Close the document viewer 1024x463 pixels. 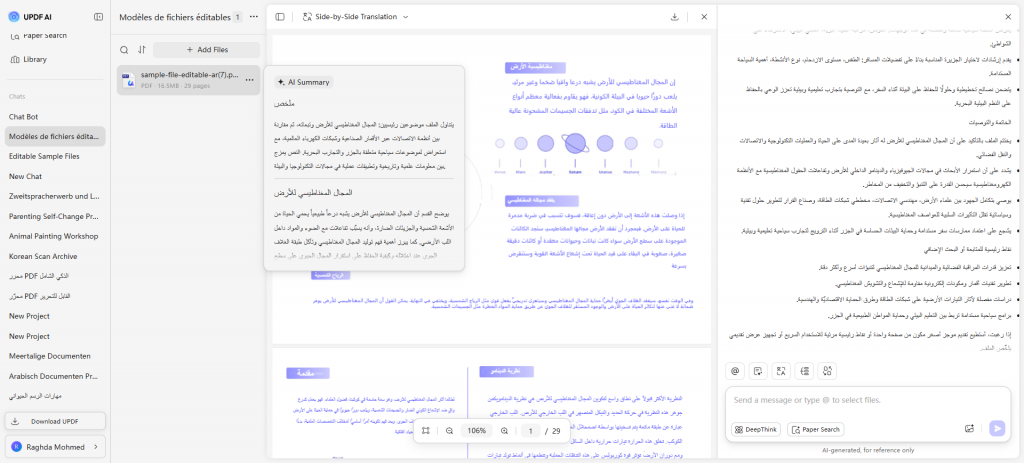click(704, 17)
